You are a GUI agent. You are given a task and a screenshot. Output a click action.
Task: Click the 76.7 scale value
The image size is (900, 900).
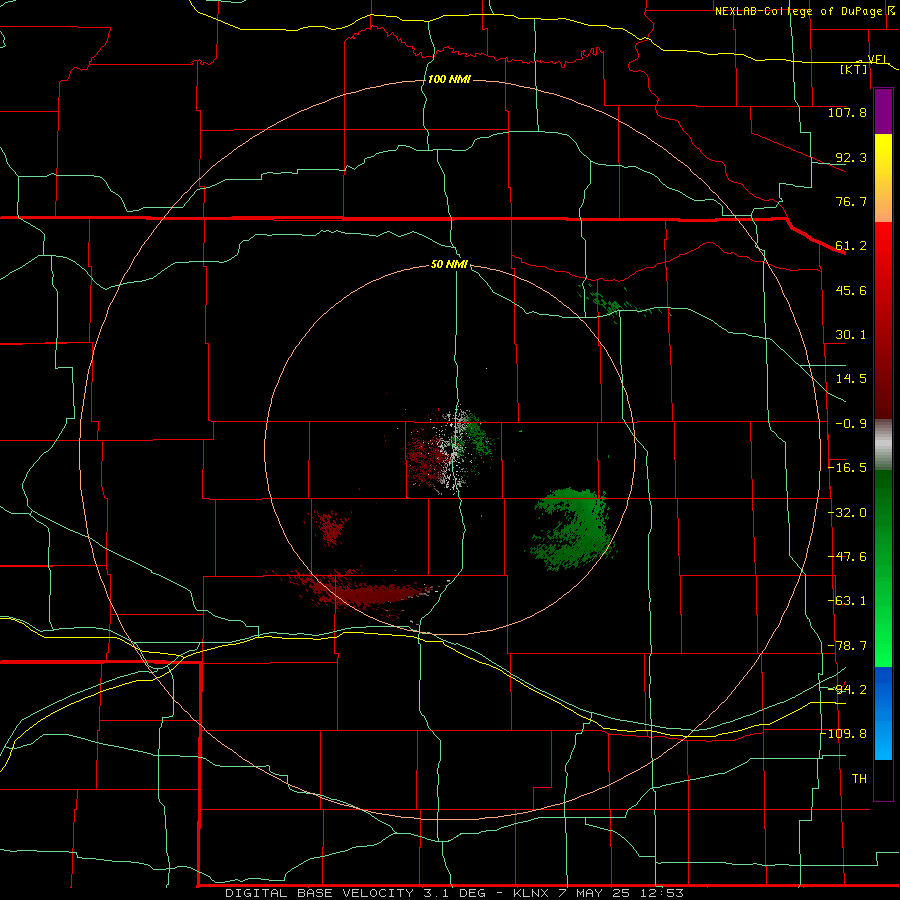click(x=851, y=201)
